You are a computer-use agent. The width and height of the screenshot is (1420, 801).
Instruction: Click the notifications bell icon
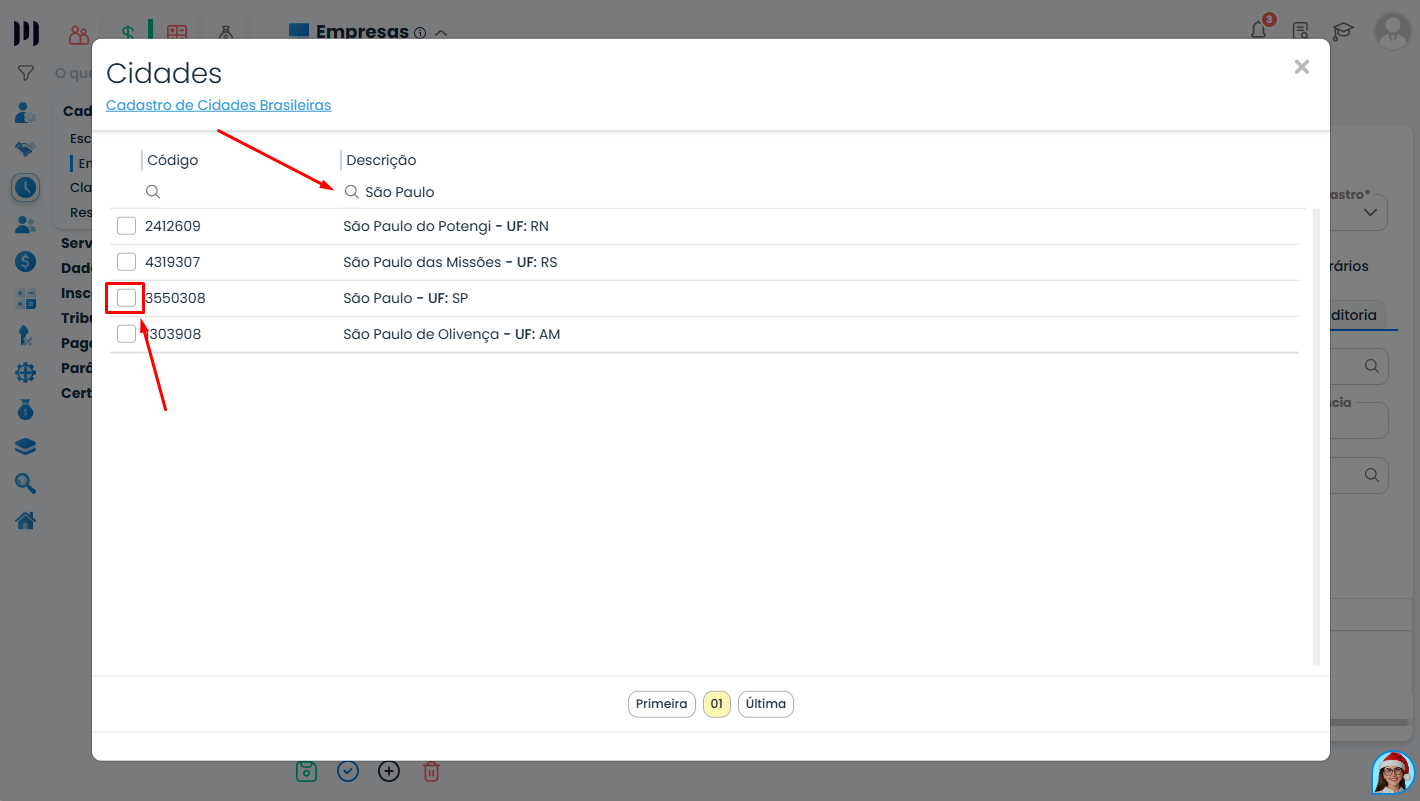(x=1259, y=30)
